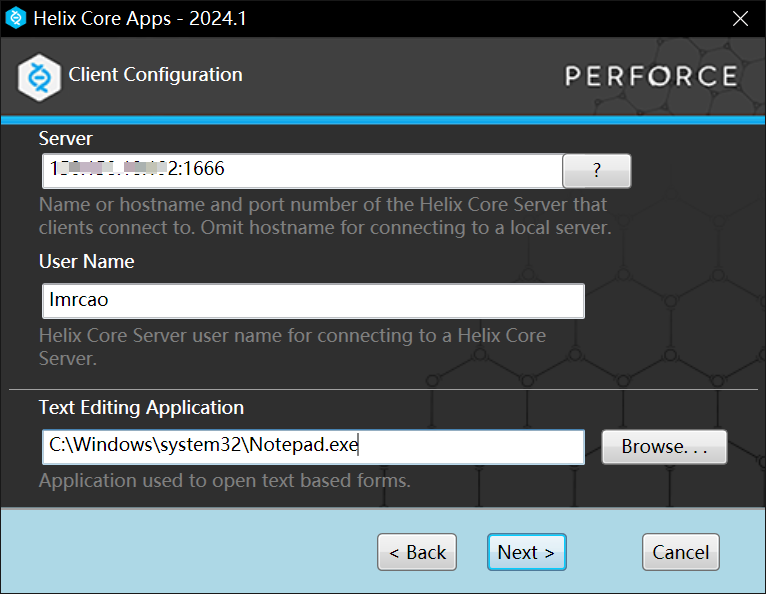Click the 'Helix Core Server user name' description
This screenshot has width=766, height=594.
coord(292,347)
